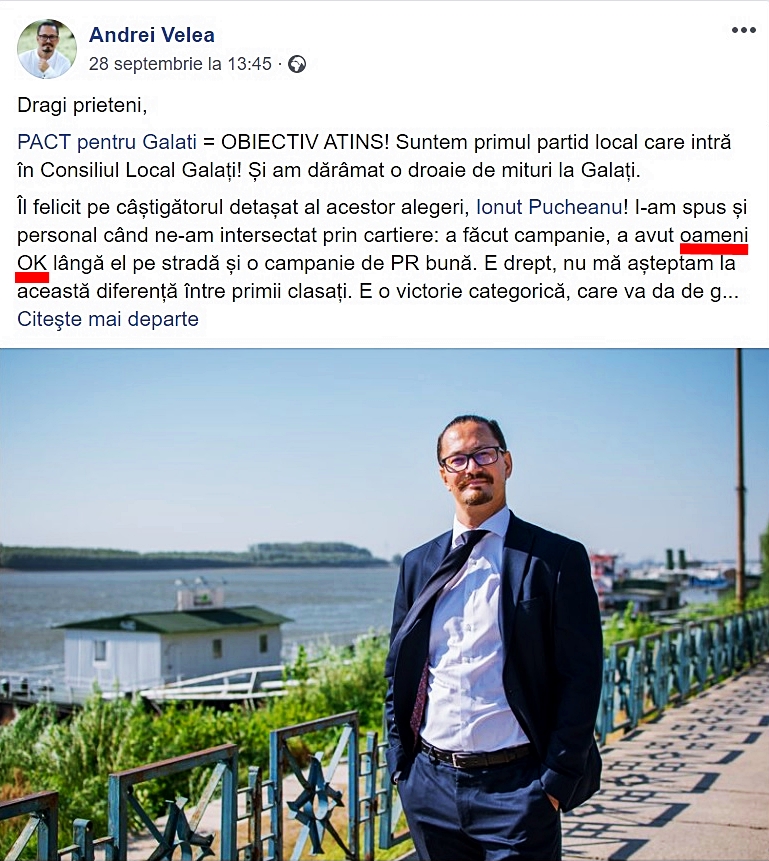This screenshot has width=769, height=861.
Task: Open the Ionut Pucheanu tagged profile link
Action: tap(549, 207)
